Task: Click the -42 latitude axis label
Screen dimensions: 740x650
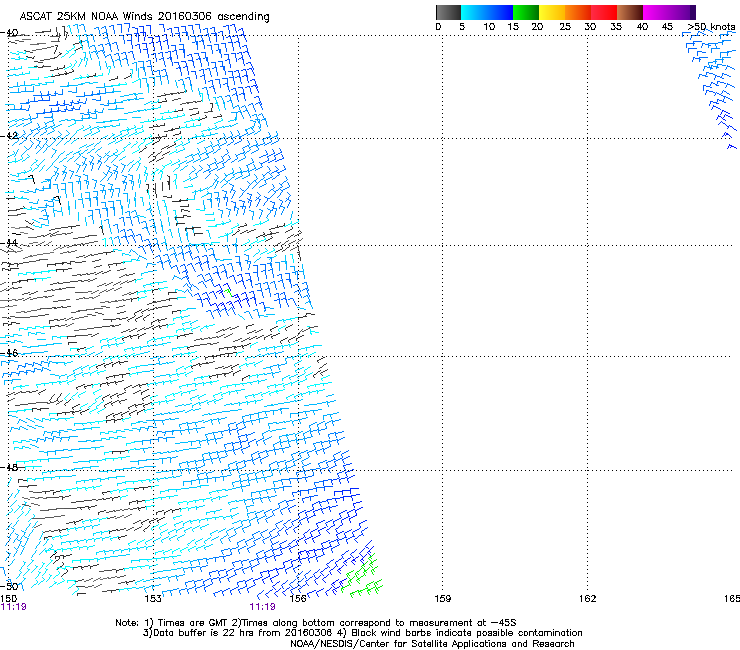Action: click(x=9, y=136)
